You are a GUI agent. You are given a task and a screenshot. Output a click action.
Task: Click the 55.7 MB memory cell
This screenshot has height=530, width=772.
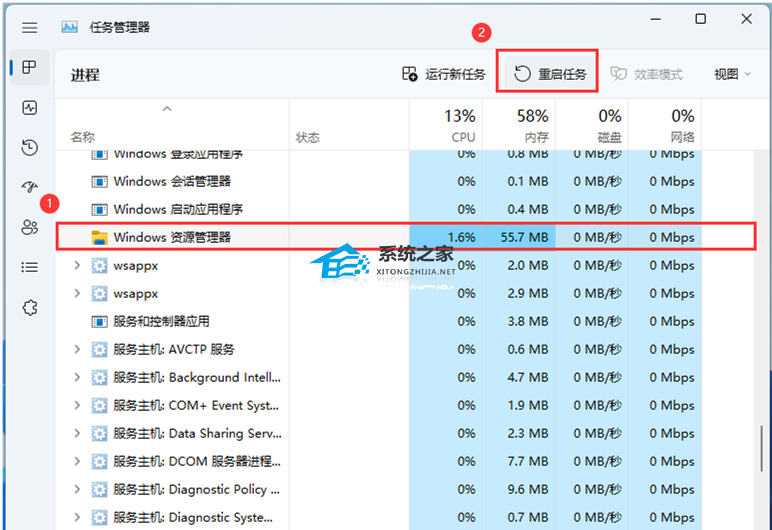click(x=519, y=237)
